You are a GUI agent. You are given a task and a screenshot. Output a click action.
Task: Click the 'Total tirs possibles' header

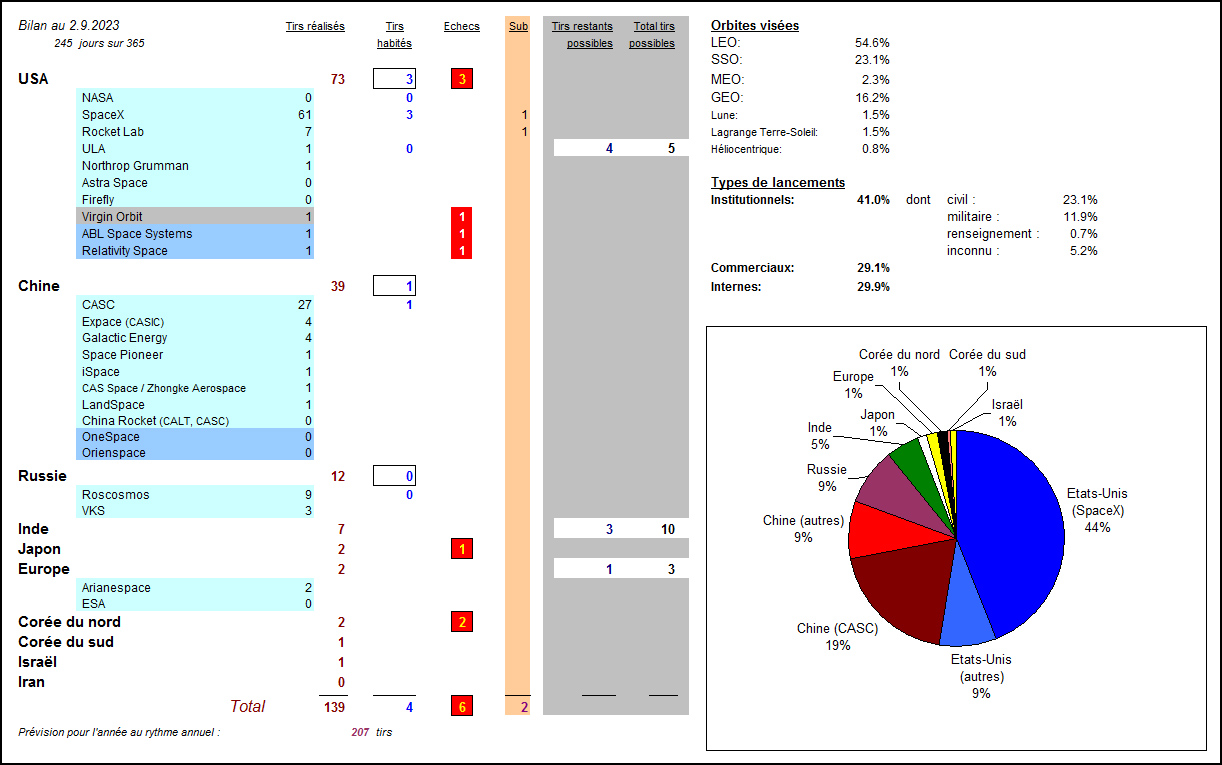(653, 35)
